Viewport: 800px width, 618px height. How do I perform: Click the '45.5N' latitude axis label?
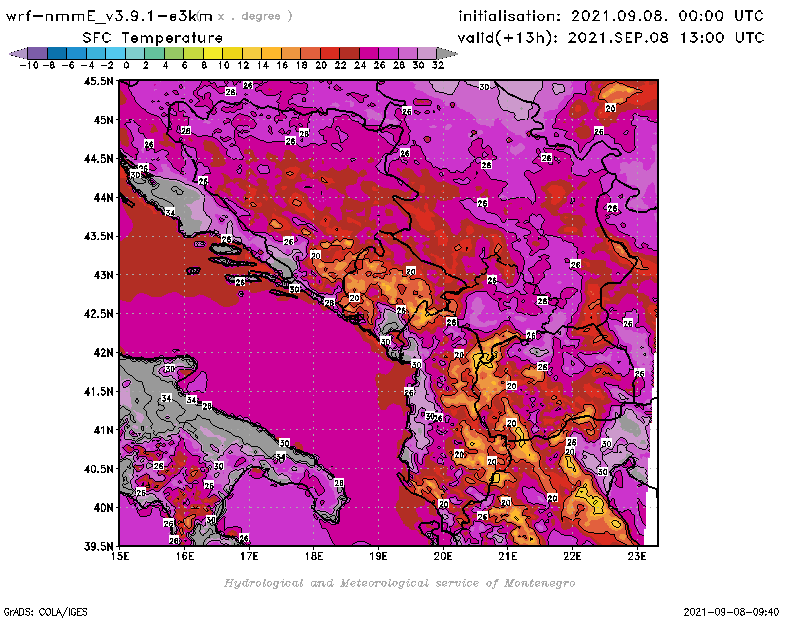(98, 81)
